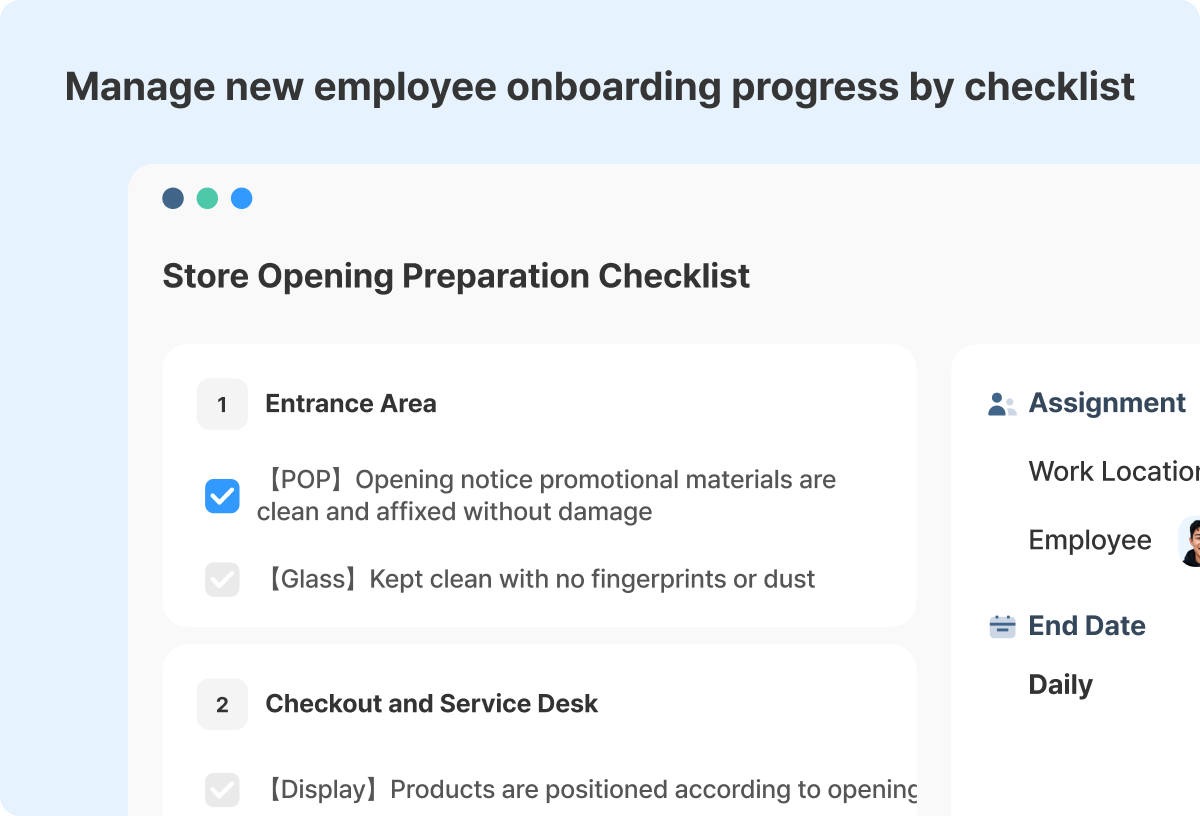Uncheck the POP opening notice checkbox

(x=222, y=496)
